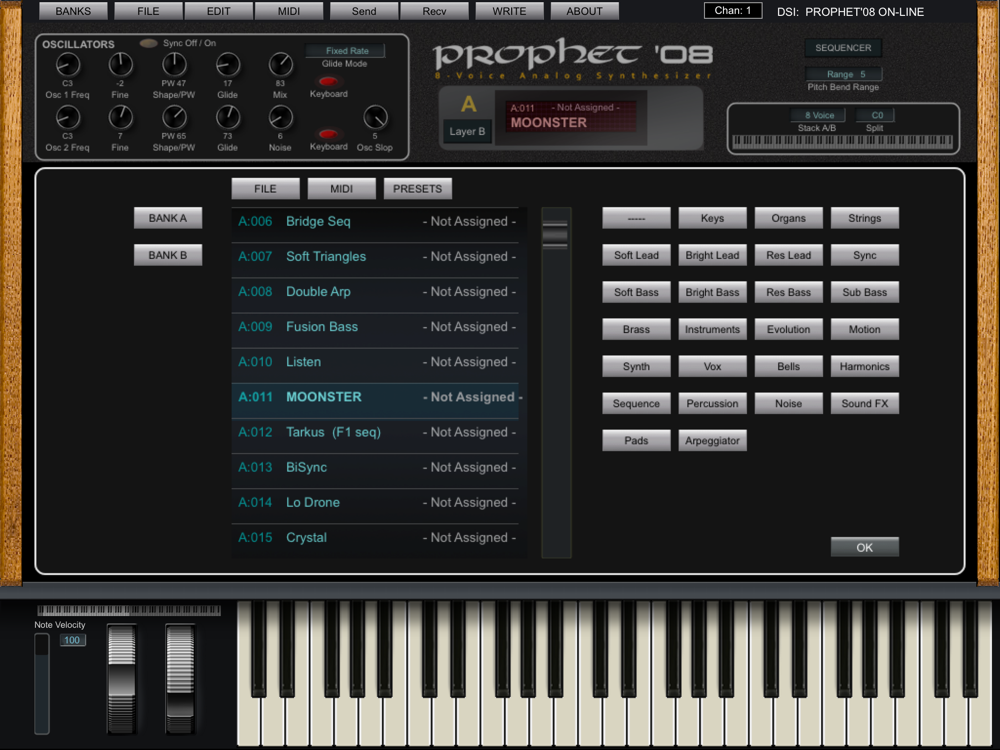Open the Fixed Rate glide mode selector
This screenshot has width=1000, height=750.
click(346, 50)
